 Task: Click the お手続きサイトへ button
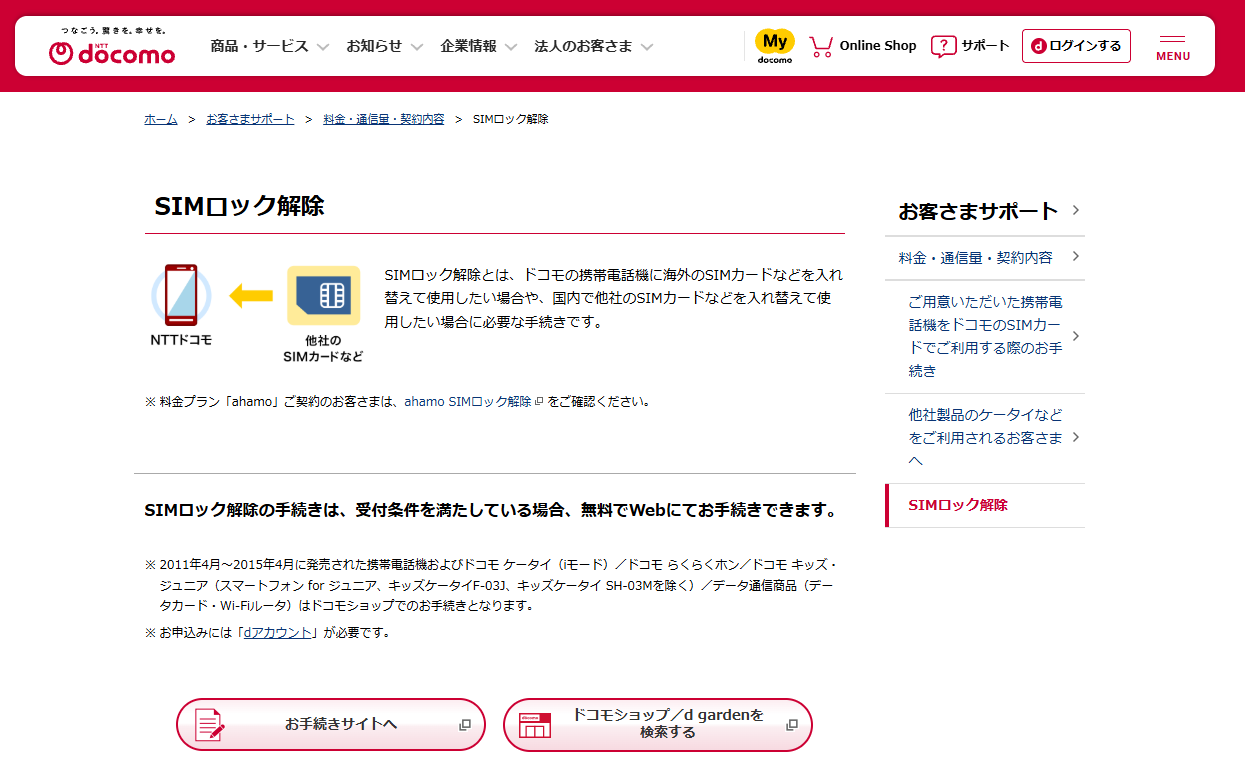(331, 724)
